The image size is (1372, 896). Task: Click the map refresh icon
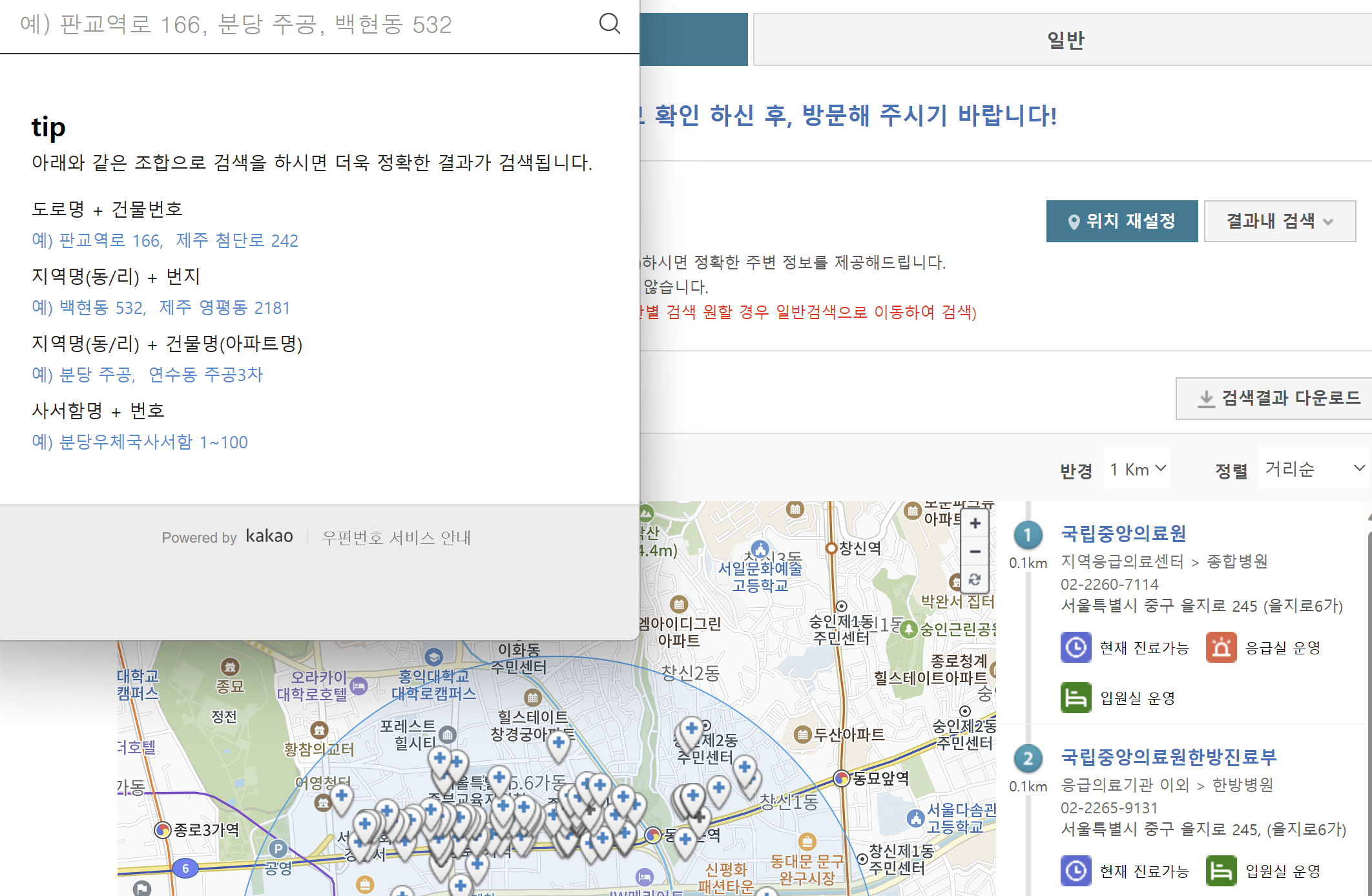pos(974,580)
